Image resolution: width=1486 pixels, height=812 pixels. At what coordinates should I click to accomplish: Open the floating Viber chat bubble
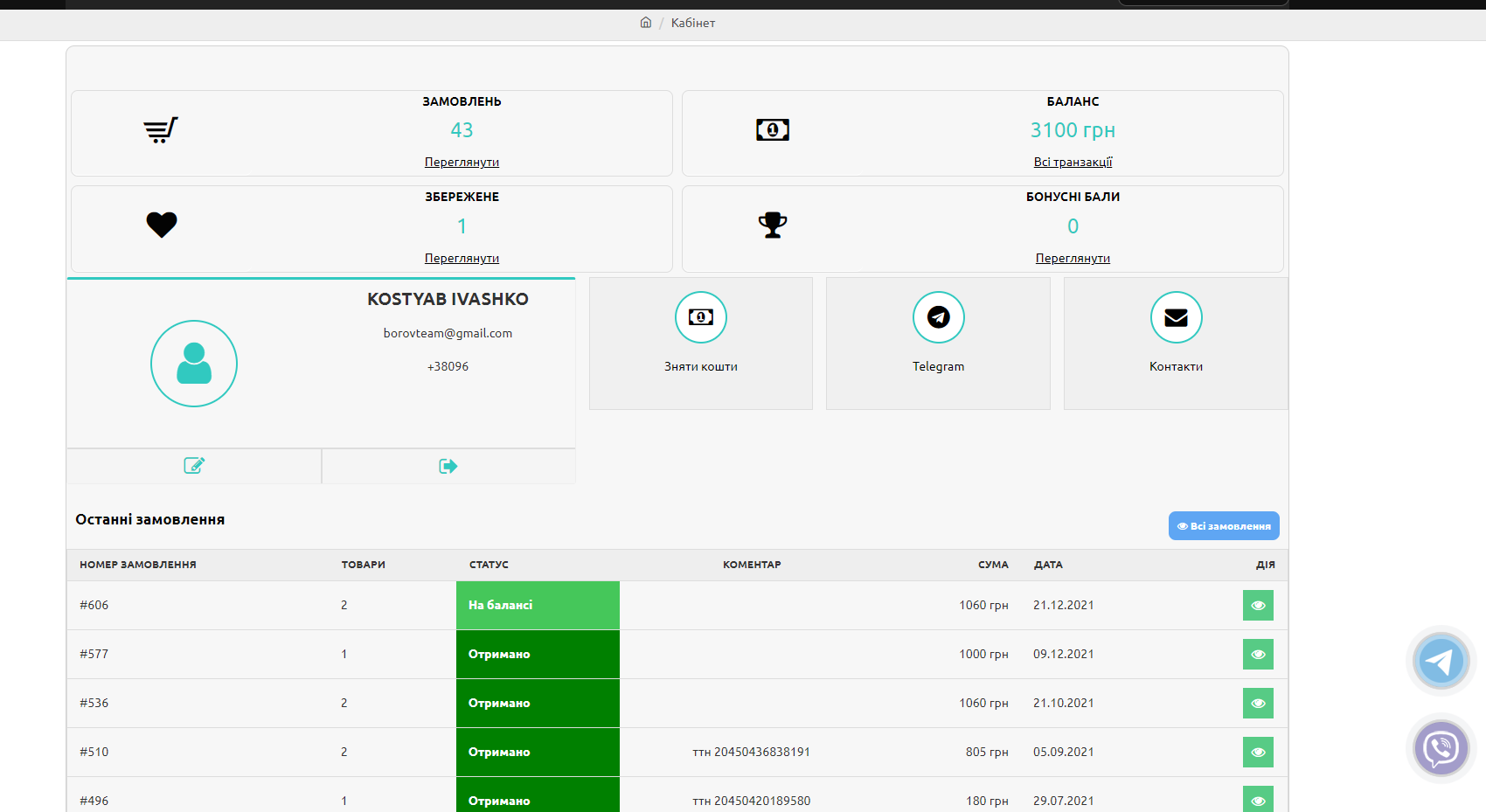click(x=1441, y=748)
